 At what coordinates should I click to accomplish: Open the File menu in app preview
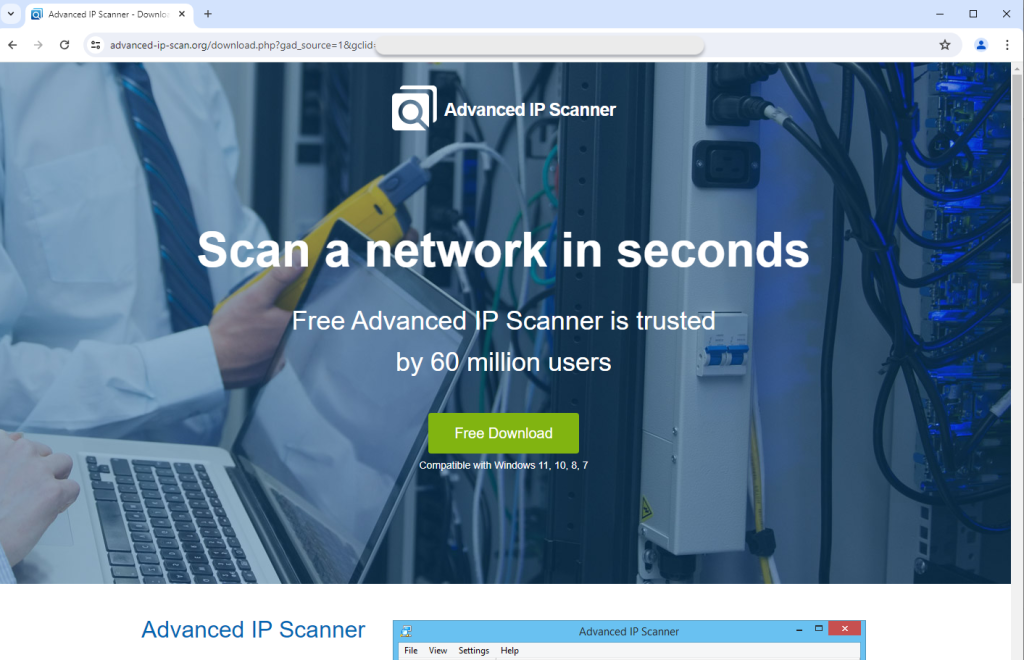[411, 650]
